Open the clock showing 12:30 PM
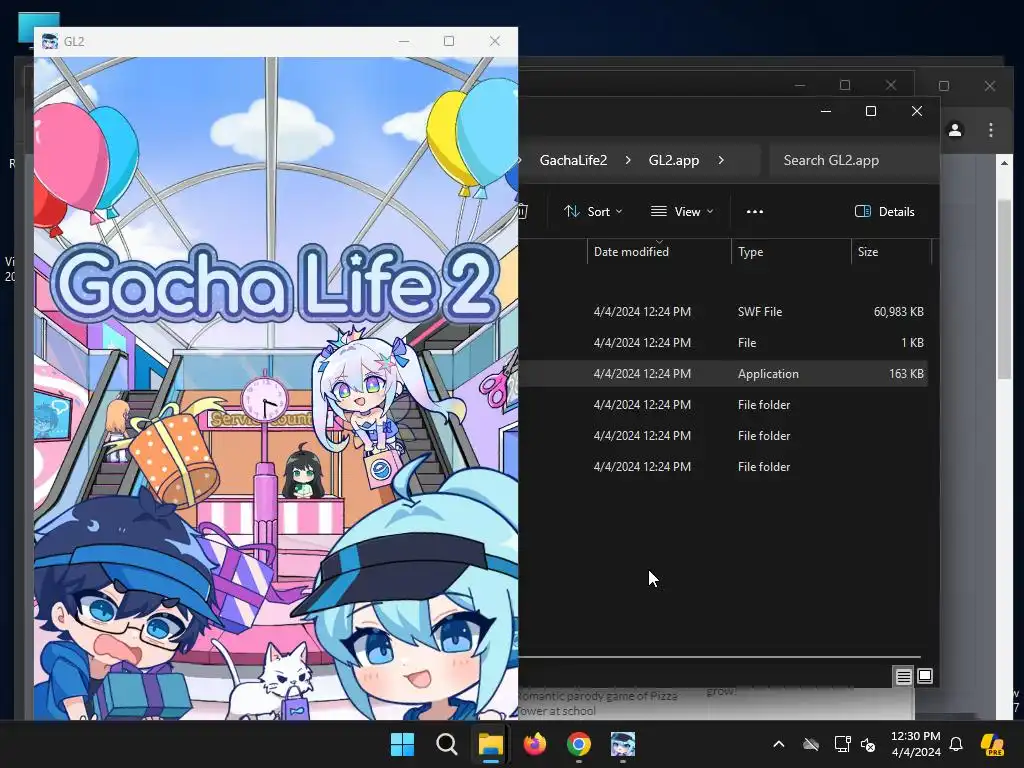This screenshot has width=1024, height=768. coord(916,744)
